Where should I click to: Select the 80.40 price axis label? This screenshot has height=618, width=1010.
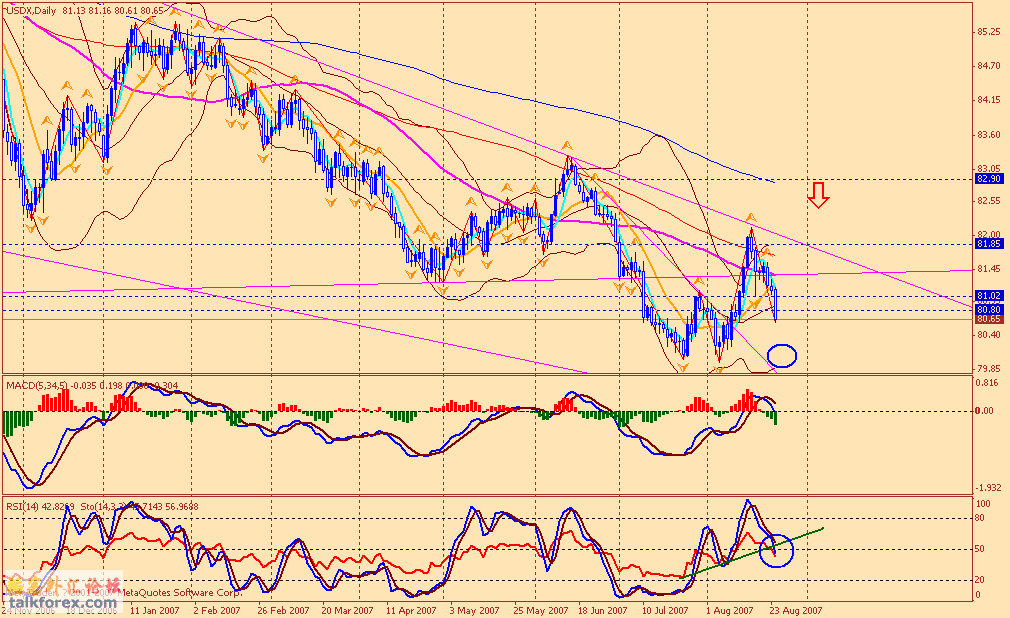(989, 334)
